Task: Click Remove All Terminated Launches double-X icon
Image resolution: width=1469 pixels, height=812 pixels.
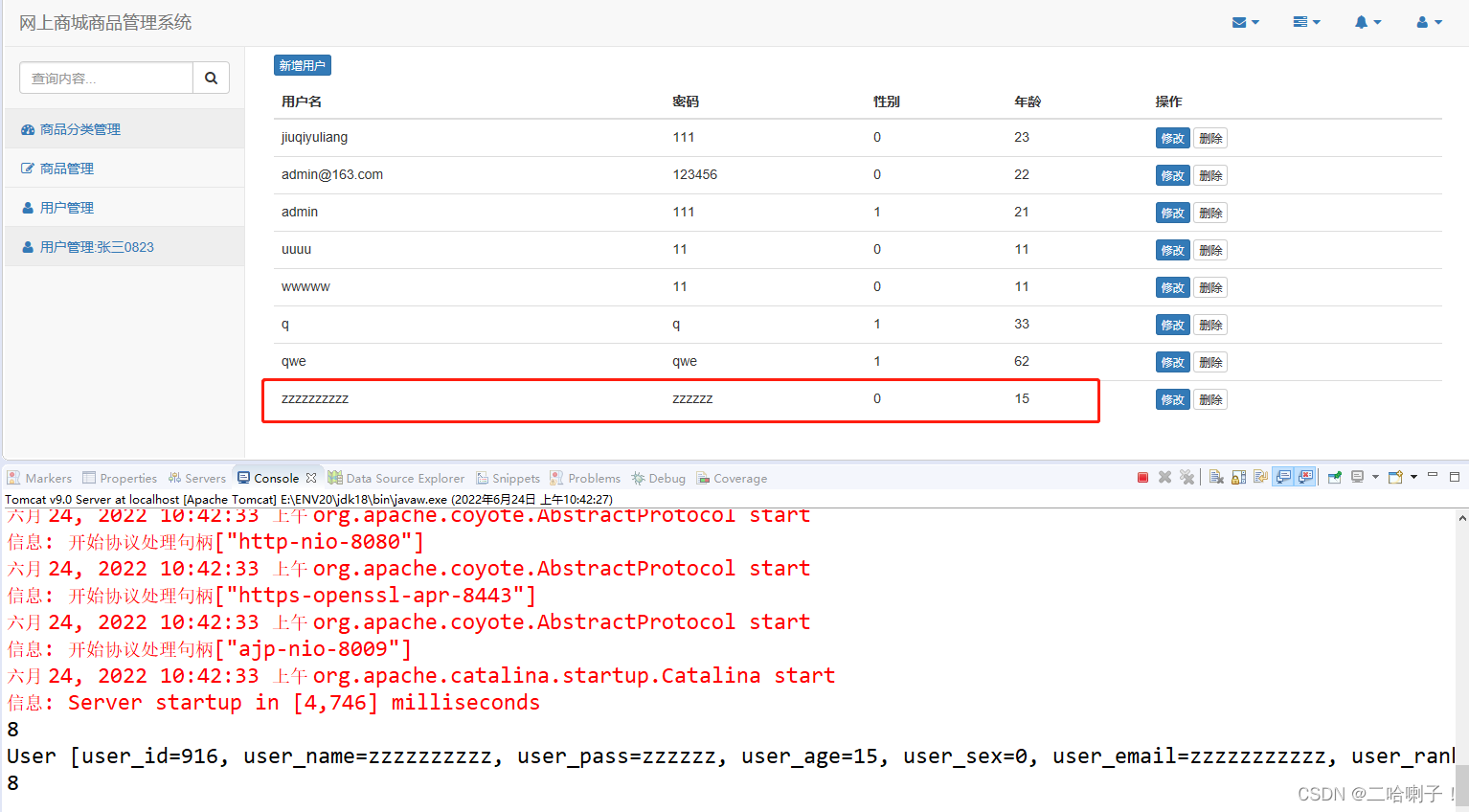Action: [x=1186, y=477]
